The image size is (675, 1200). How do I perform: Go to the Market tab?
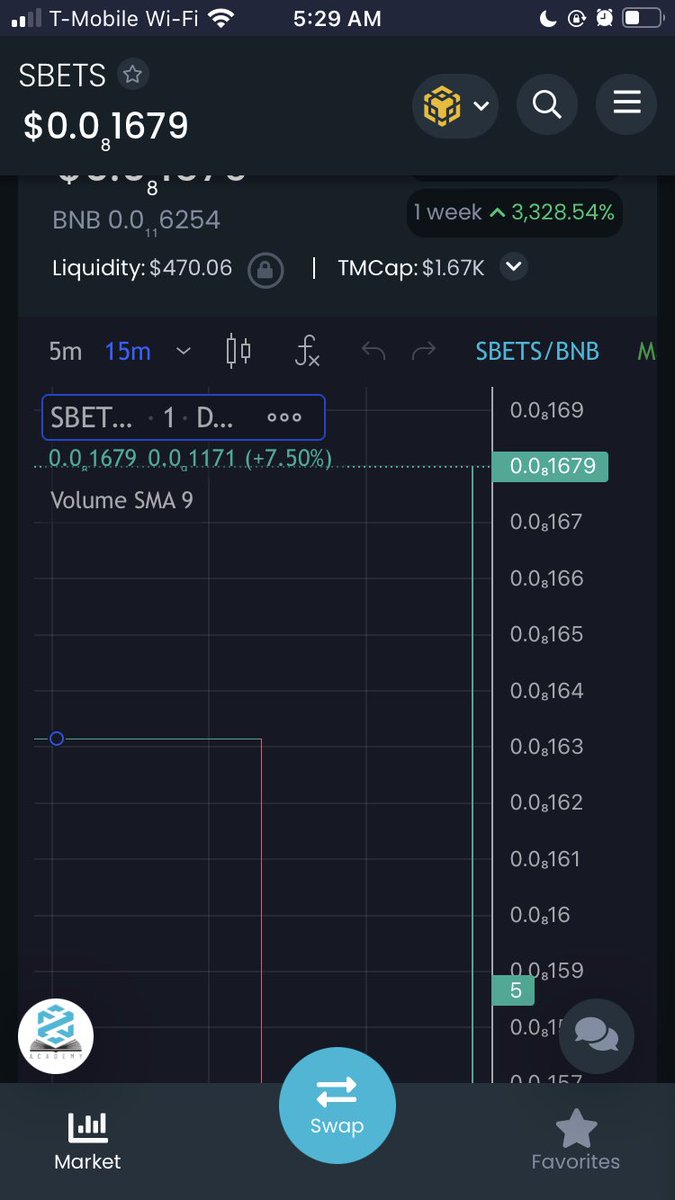(x=87, y=1141)
